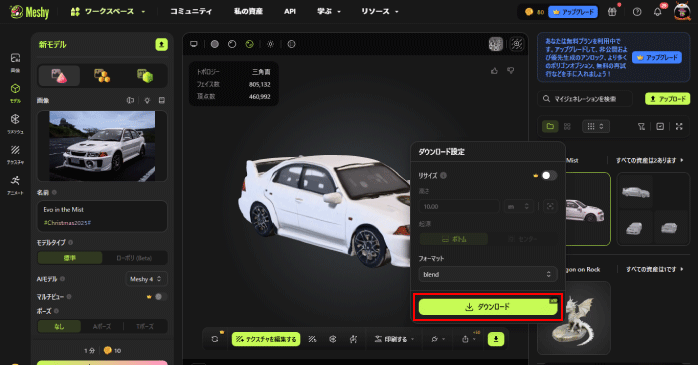Click the uploaded white car reference image

pos(102,146)
